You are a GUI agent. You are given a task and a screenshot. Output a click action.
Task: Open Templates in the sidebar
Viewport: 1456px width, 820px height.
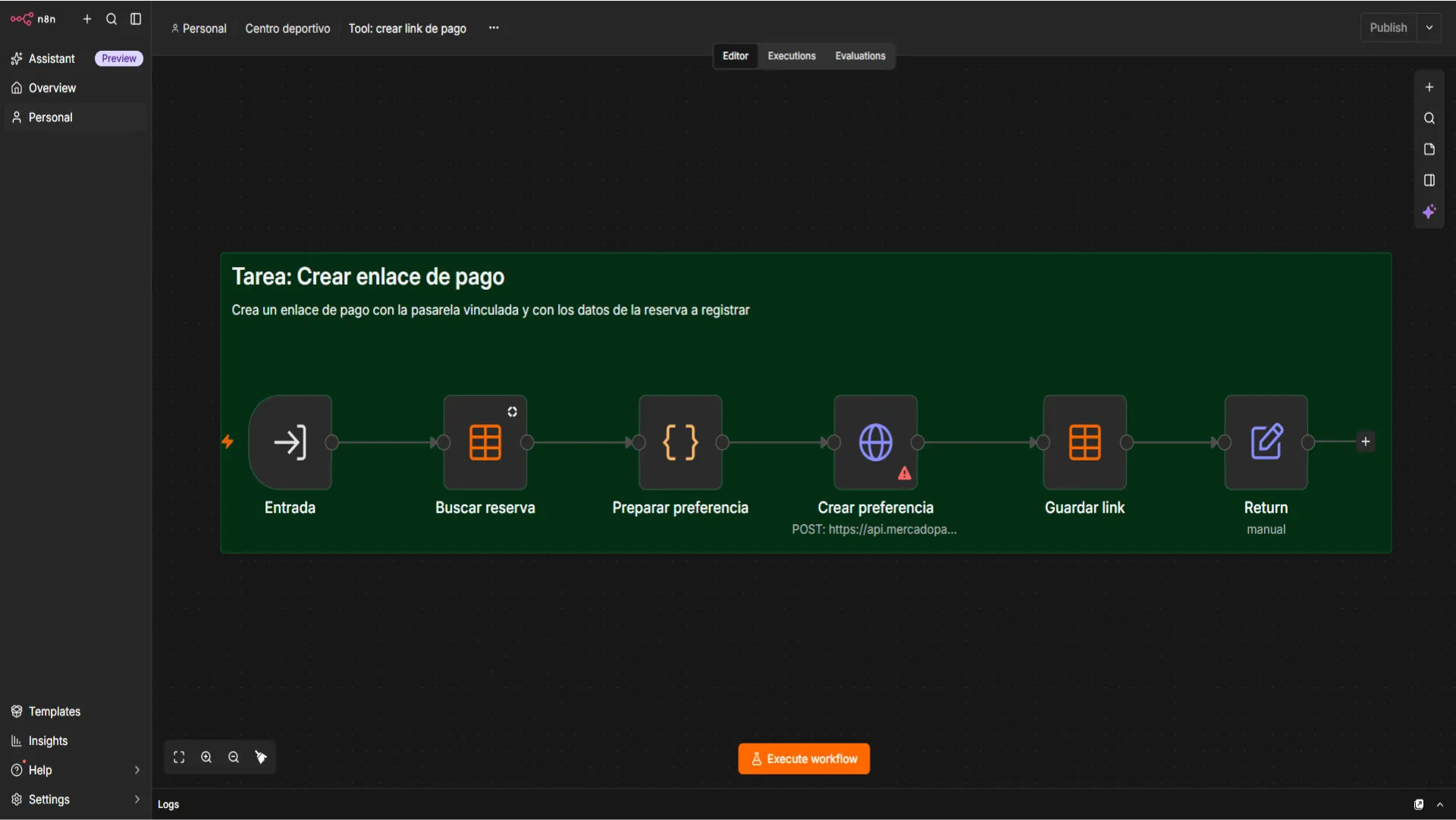point(76,712)
